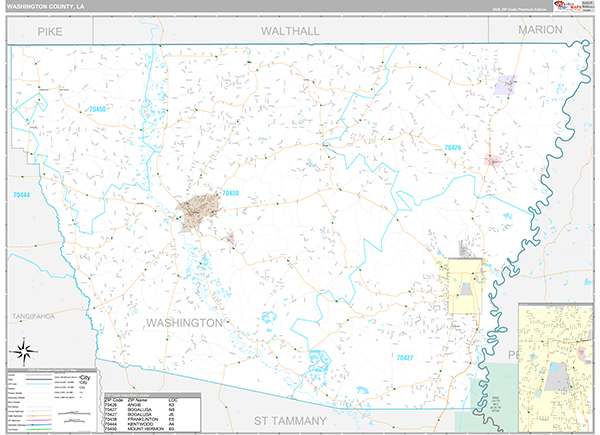Click the orange state highway line in the legend
The height and width of the screenshot is (435, 600).
39,416
